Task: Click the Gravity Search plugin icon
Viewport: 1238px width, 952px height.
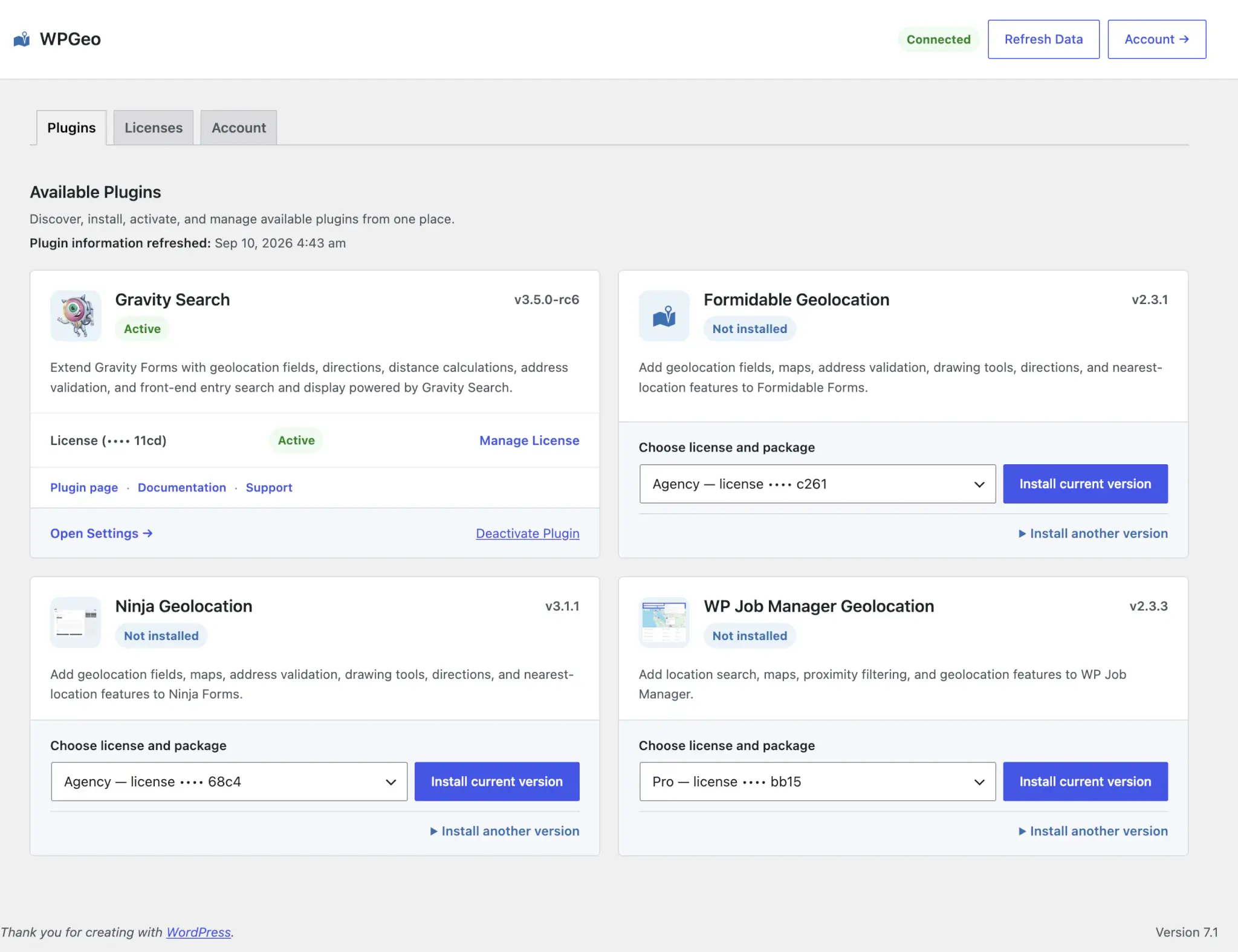Action: (x=76, y=316)
